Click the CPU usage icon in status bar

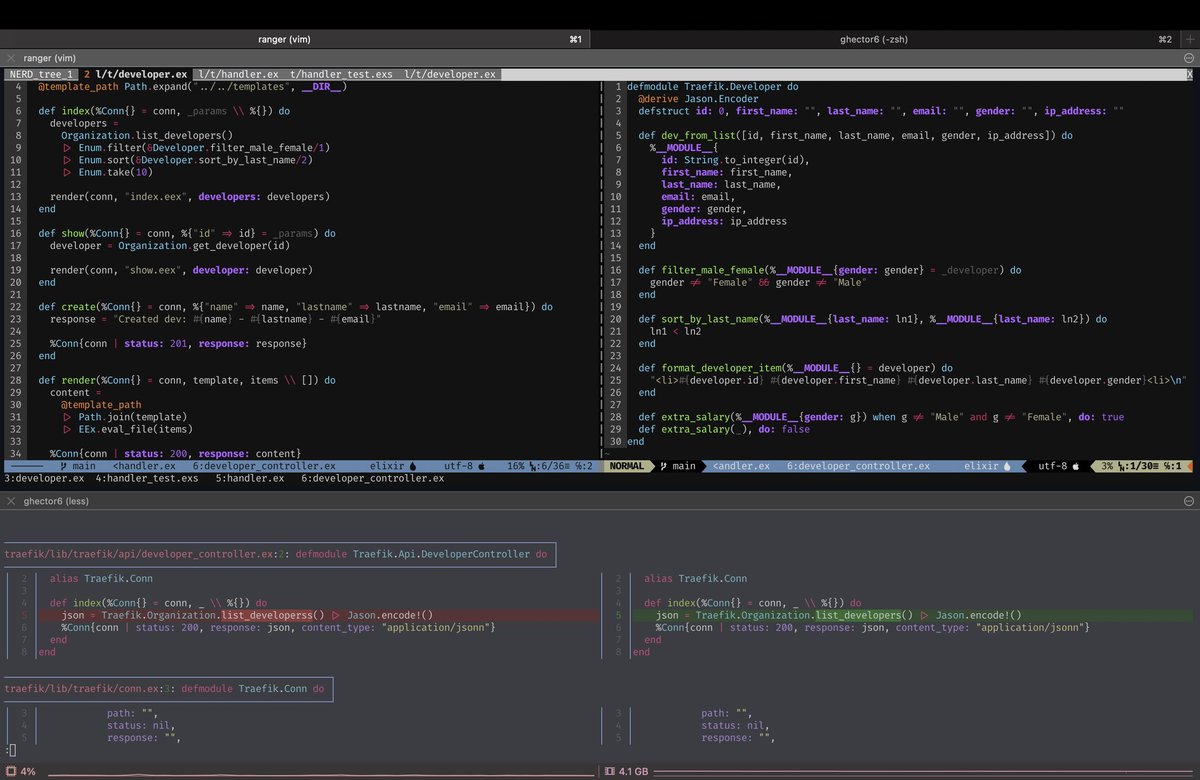click(x=10, y=772)
